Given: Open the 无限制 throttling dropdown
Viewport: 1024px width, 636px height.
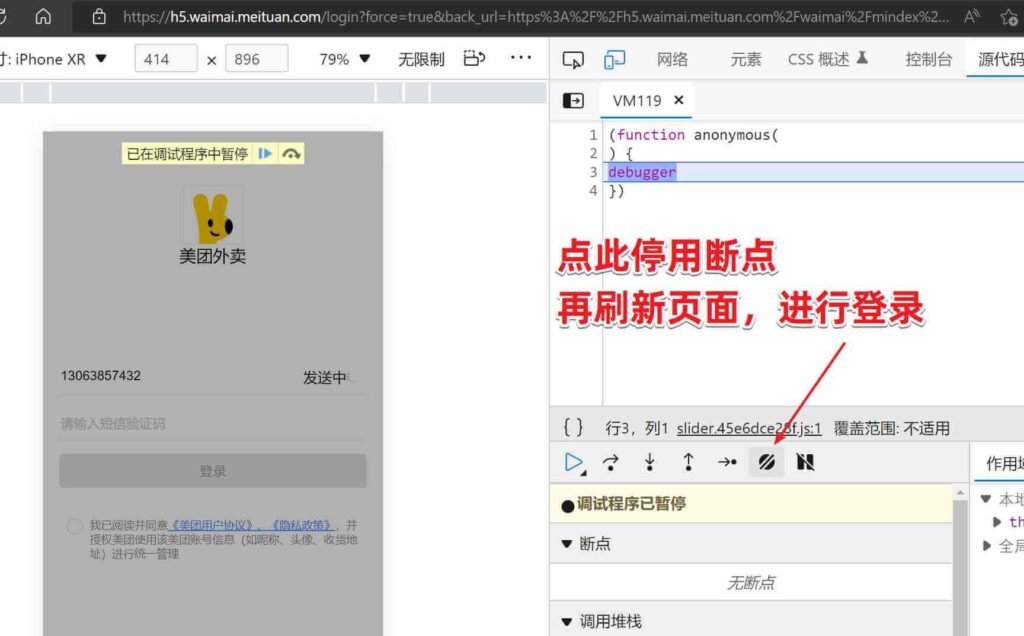Looking at the screenshot, I should point(421,59).
